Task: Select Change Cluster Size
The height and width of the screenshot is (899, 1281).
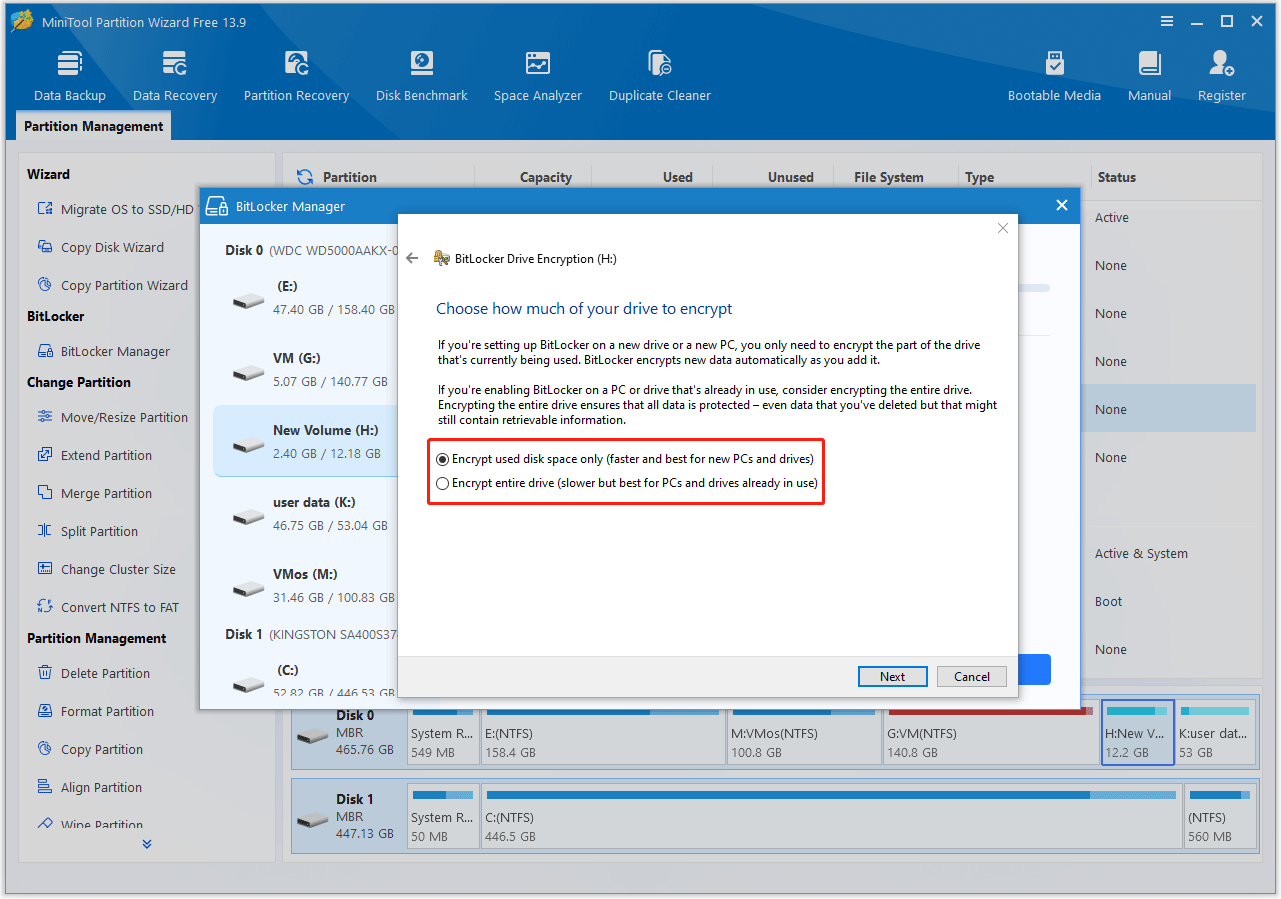Action: (106, 569)
